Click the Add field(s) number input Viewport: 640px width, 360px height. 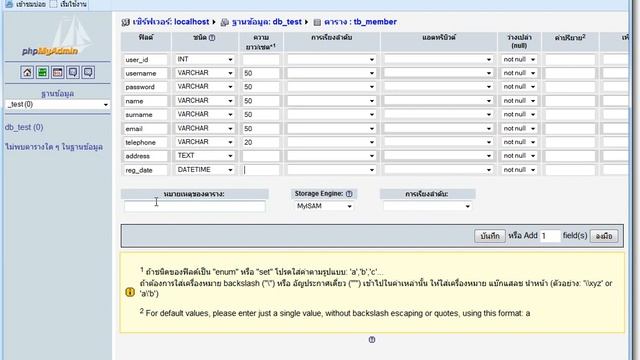550,236
